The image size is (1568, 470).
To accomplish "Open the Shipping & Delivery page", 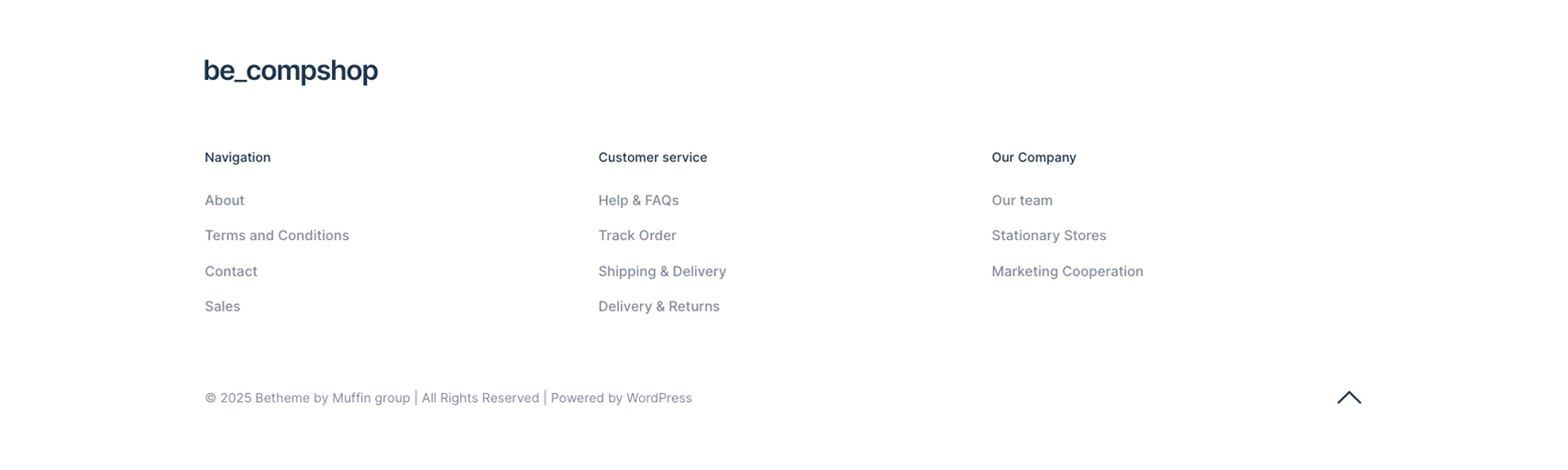I will point(662,271).
